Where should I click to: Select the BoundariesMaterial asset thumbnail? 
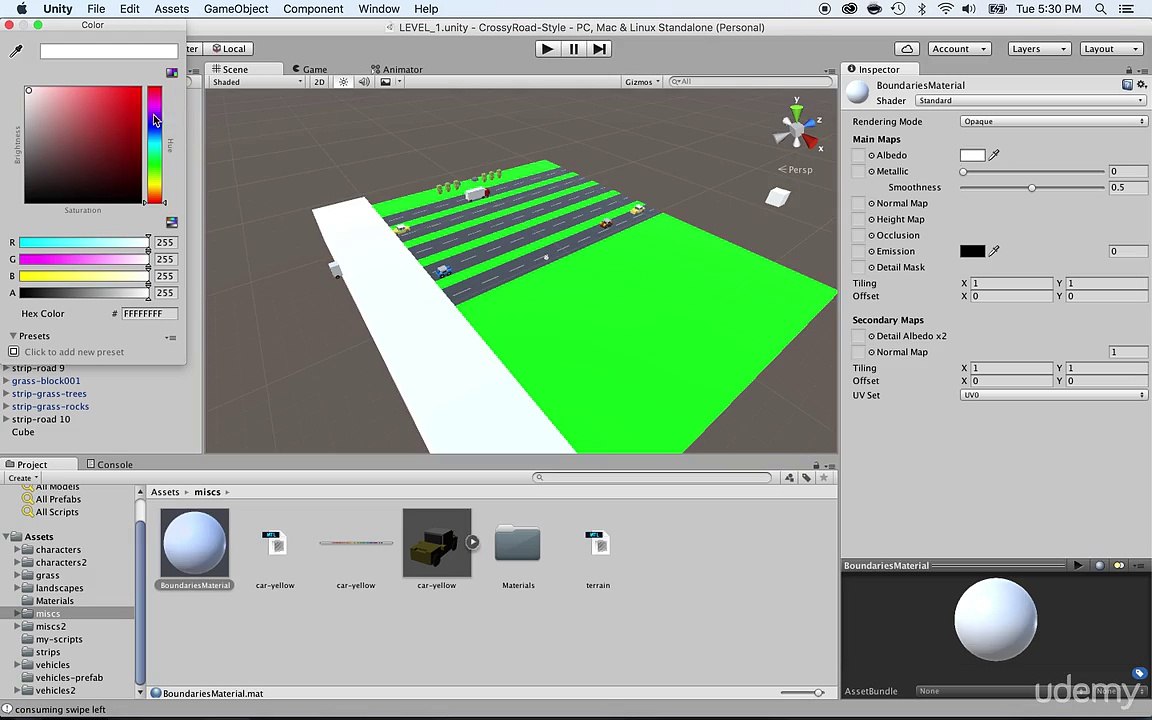click(195, 543)
